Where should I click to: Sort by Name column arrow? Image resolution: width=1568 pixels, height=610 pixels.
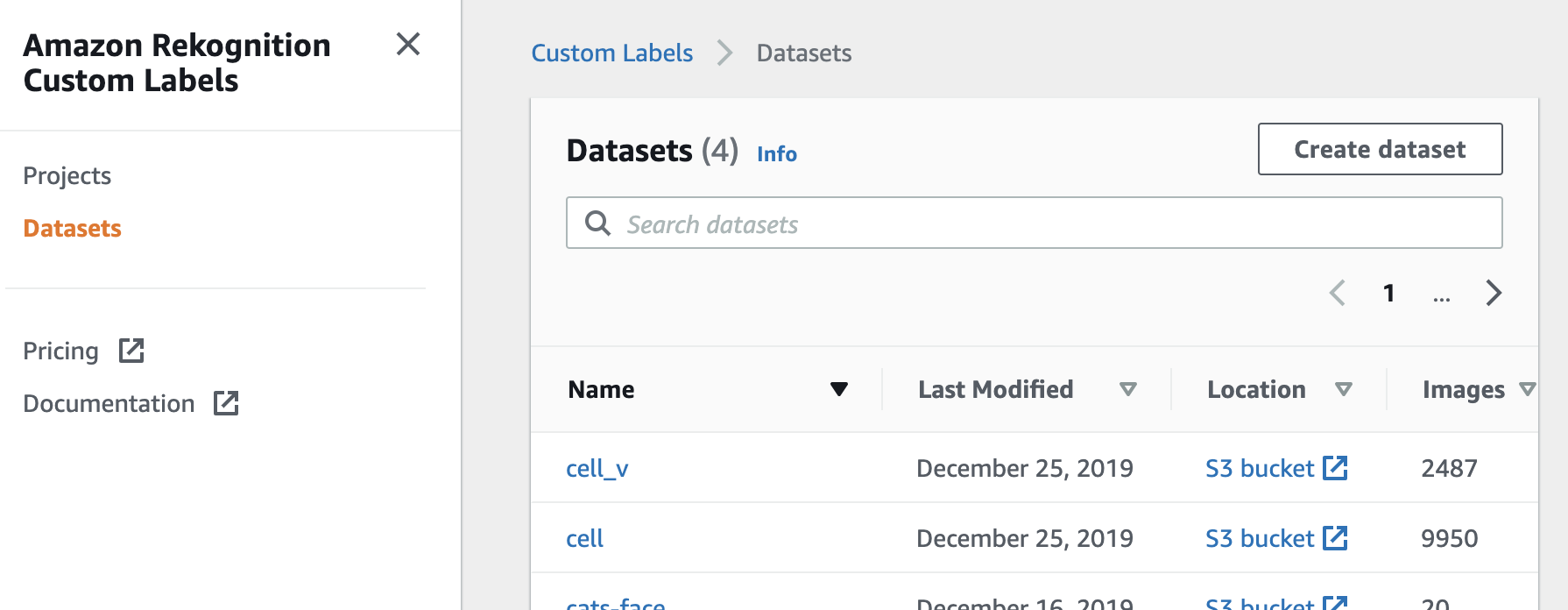point(838,389)
